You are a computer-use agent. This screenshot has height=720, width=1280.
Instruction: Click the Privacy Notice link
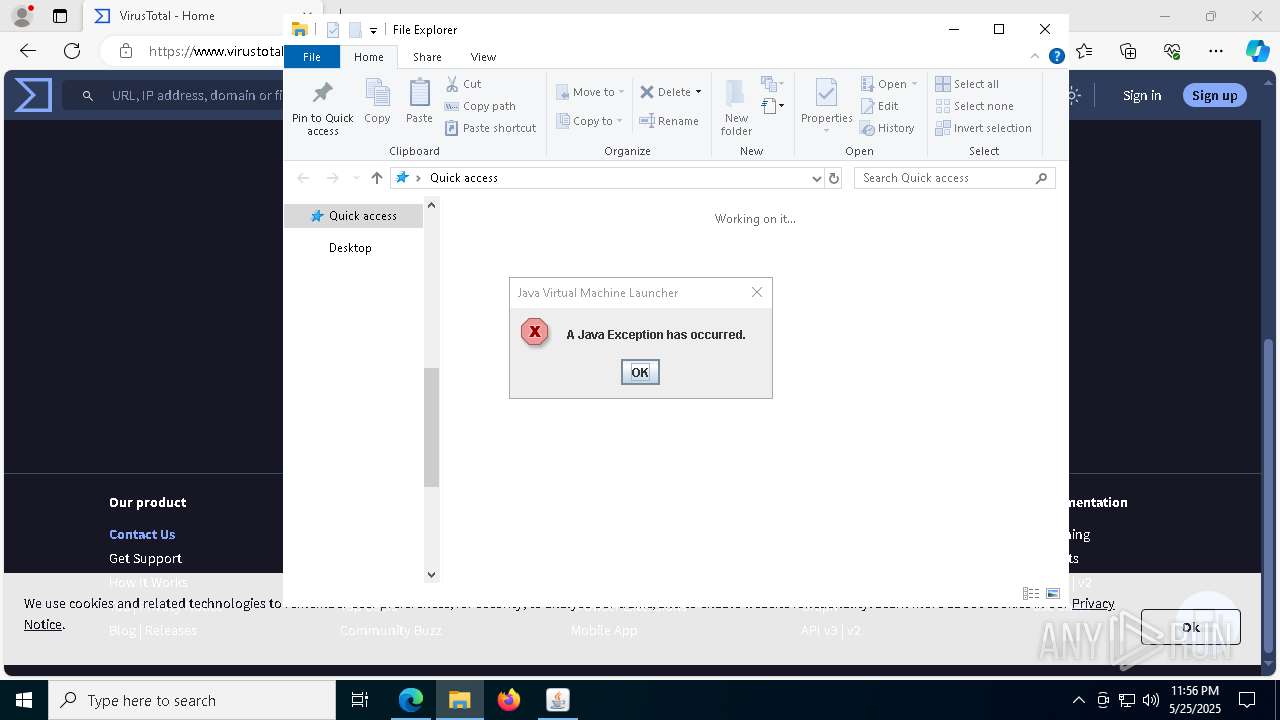tap(1093, 603)
